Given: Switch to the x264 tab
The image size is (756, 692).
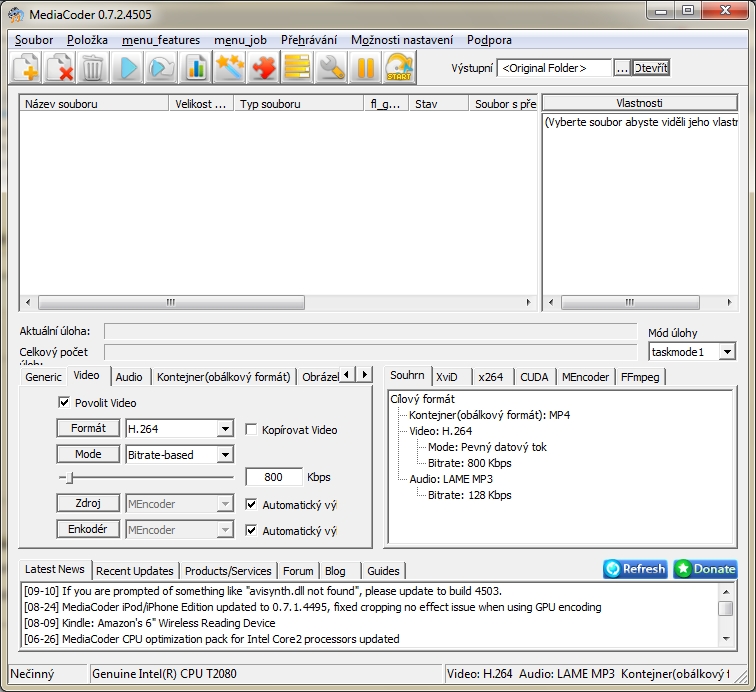Looking at the screenshot, I should [490, 377].
